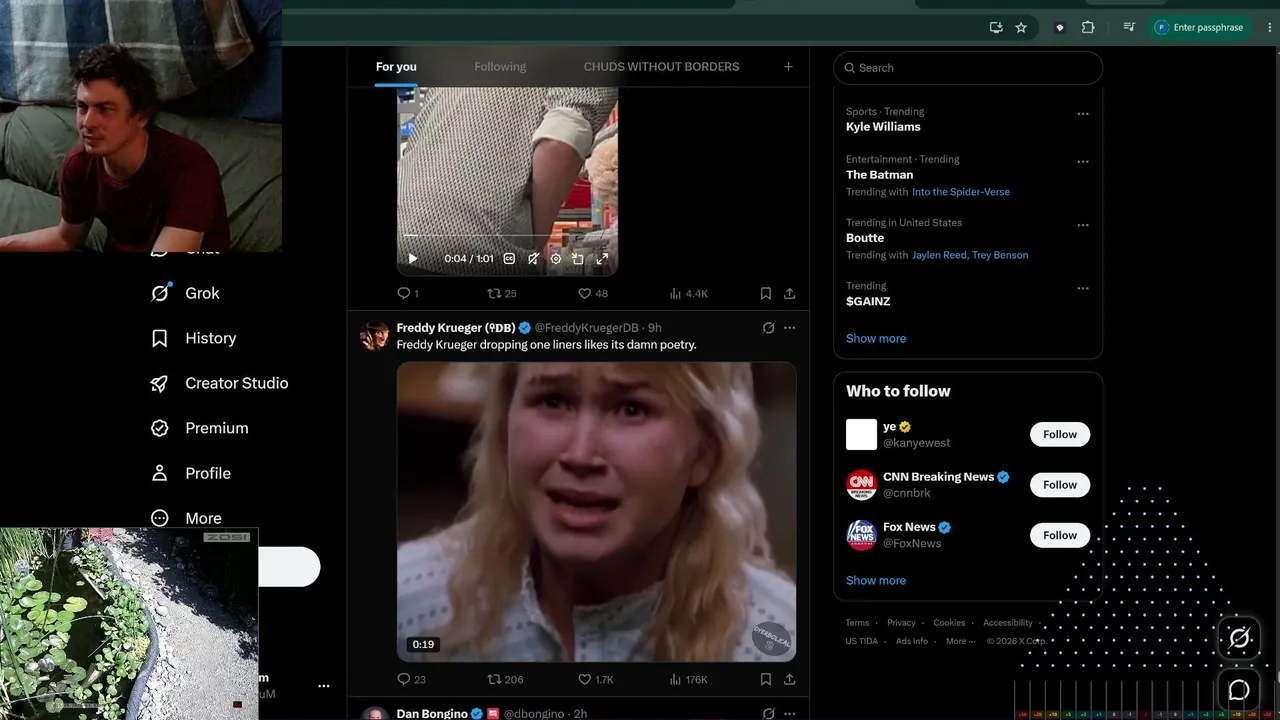
Task: Open options for The Batman trend
Action: pyautogui.click(x=1083, y=162)
